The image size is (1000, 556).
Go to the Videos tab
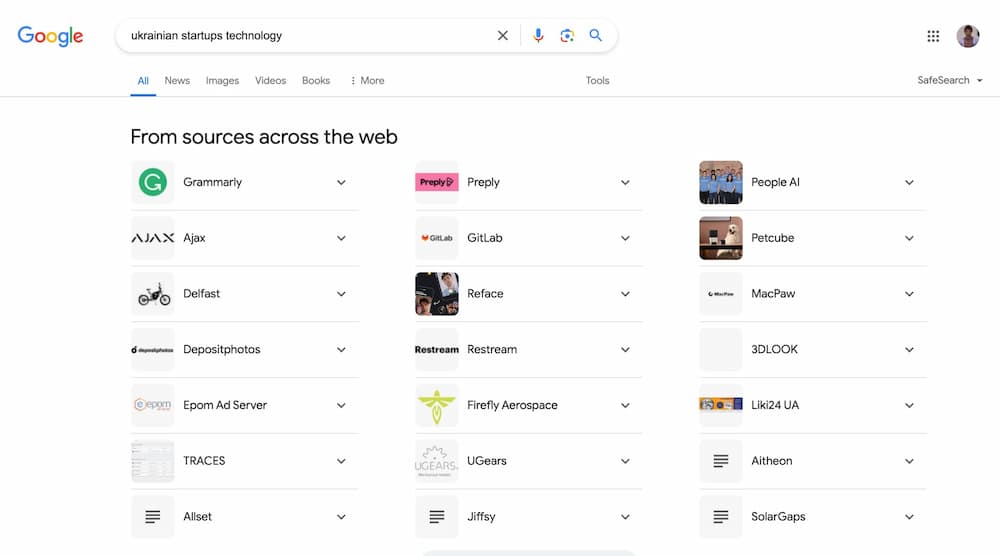[270, 80]
